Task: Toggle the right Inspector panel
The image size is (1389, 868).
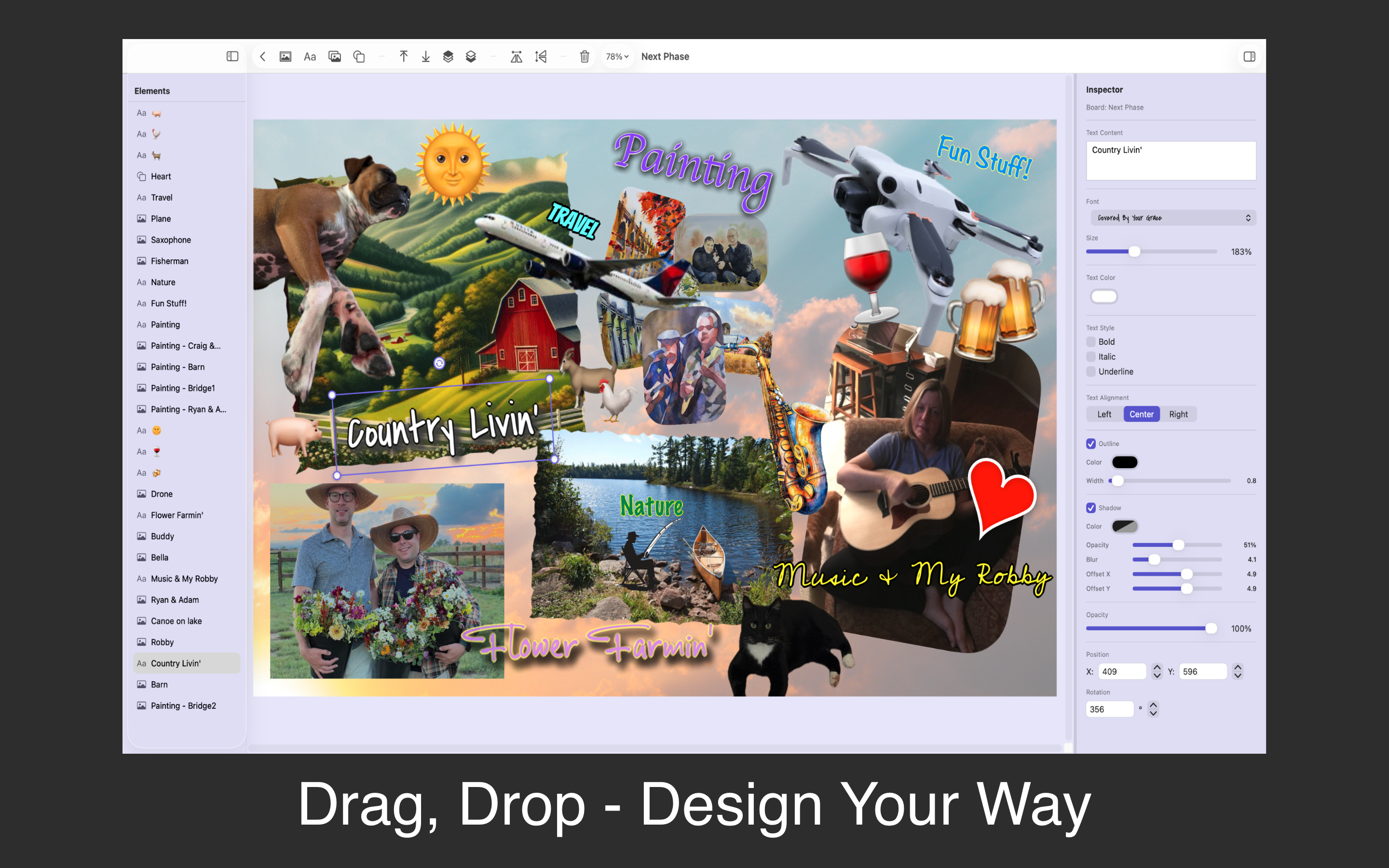Action: click(1250, 56)
